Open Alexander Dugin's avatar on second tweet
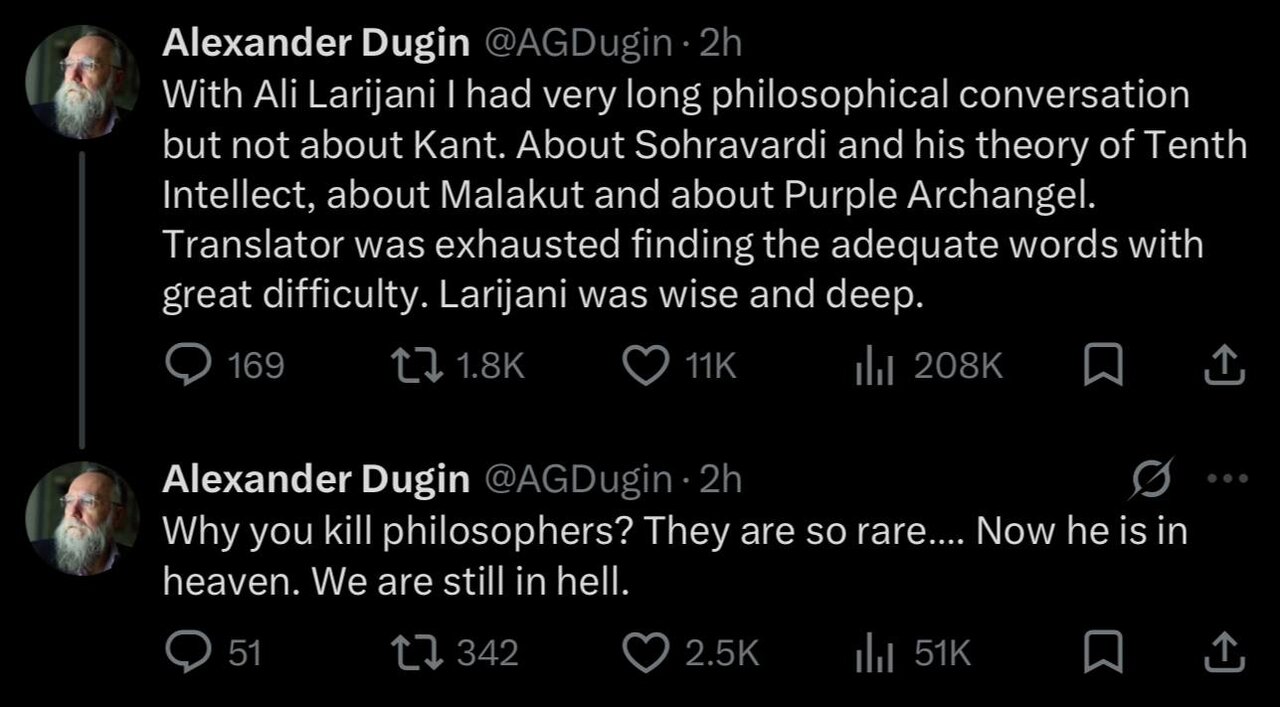 pos(83,518)
